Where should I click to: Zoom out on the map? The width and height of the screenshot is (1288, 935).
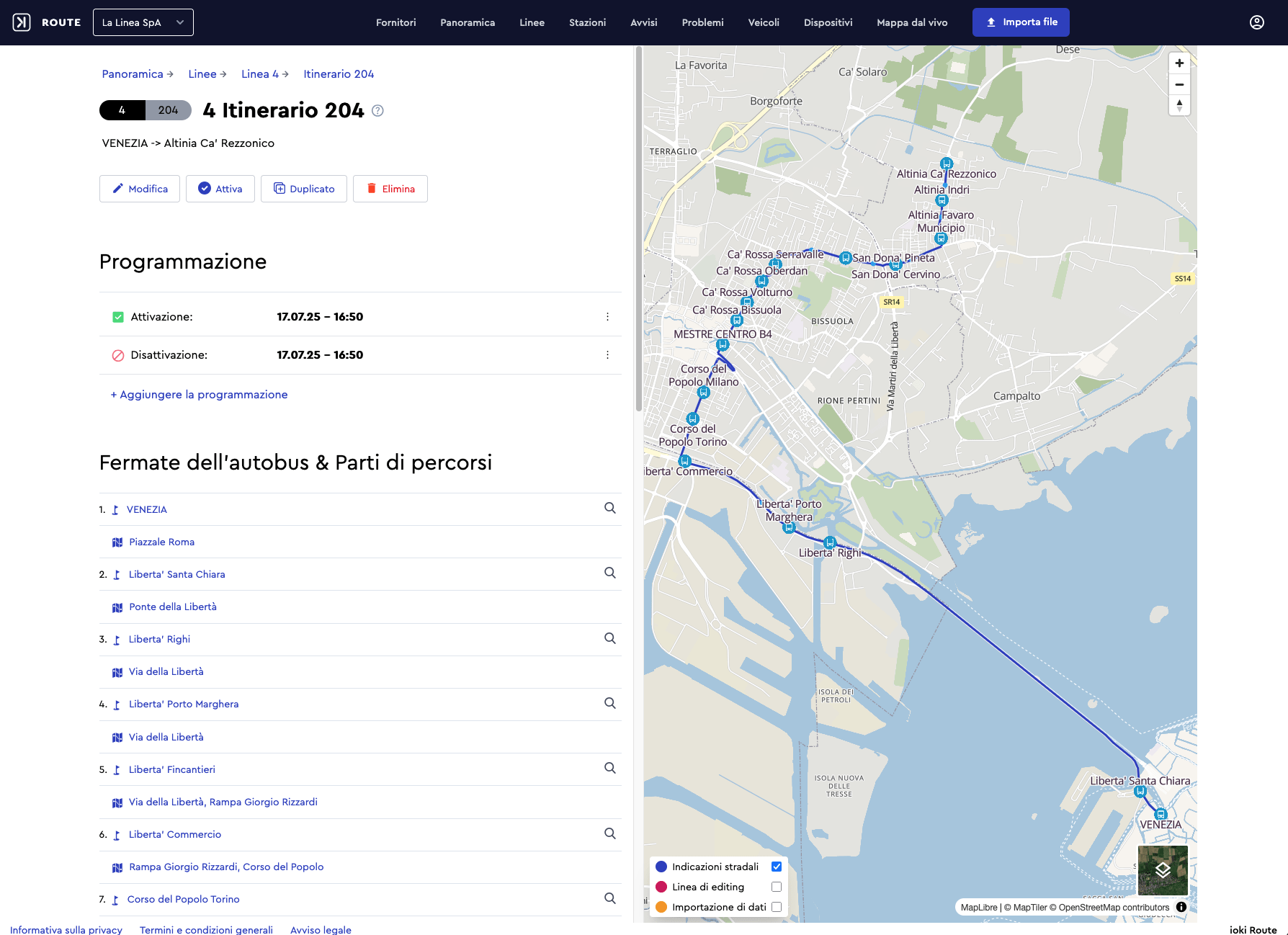(x=1179, y=85)
